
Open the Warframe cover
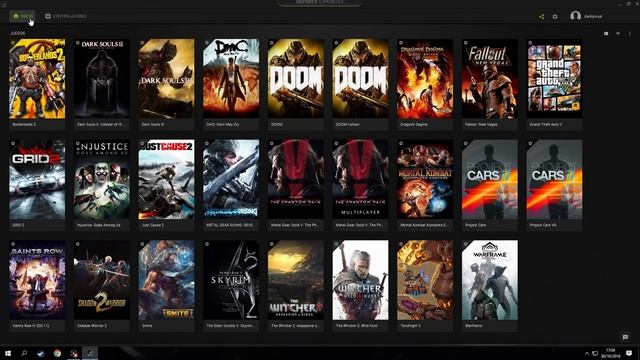click(x=490, y=280)
